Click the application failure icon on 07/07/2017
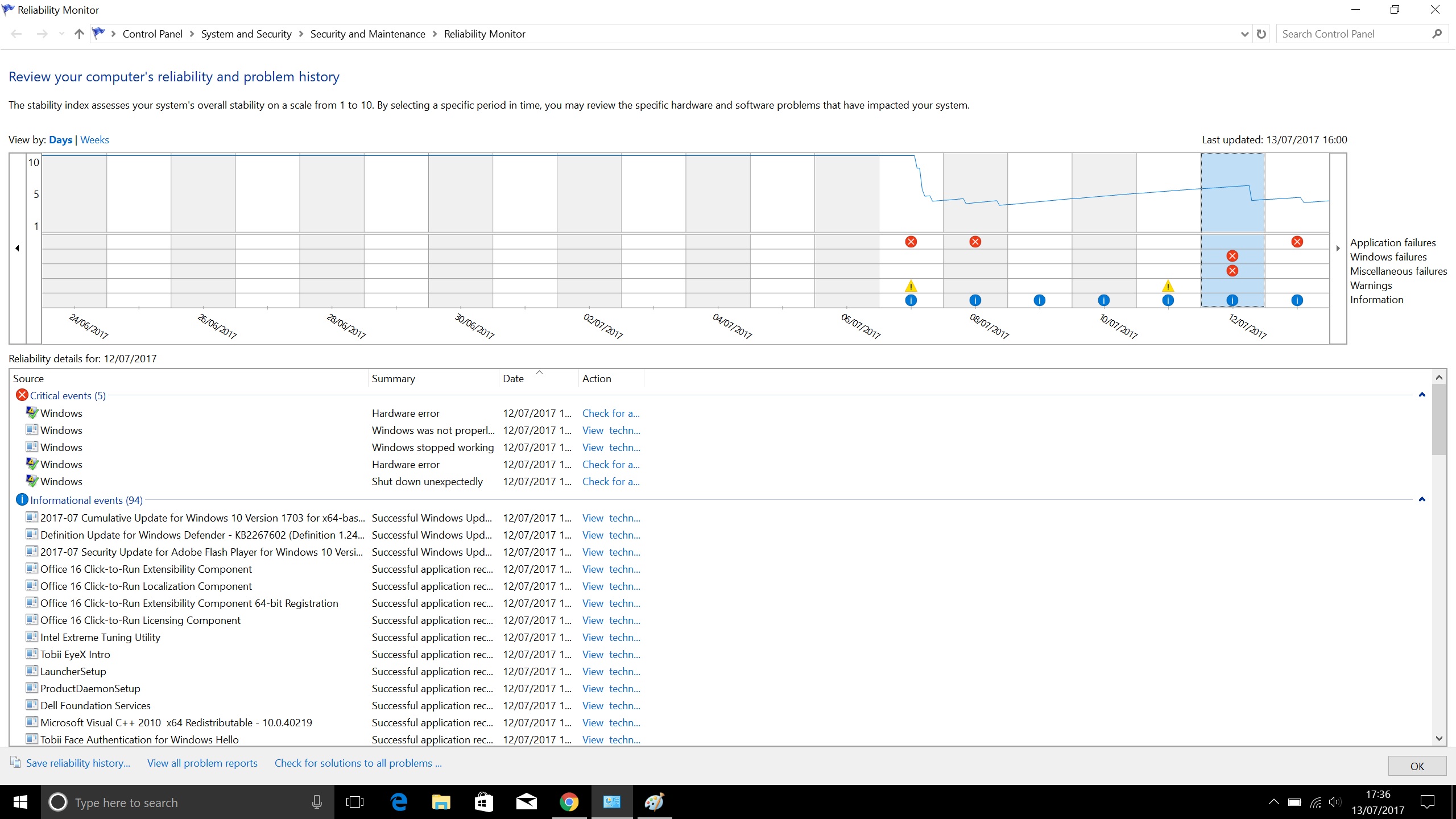1456x819 pixels. (x=911, y=242)
